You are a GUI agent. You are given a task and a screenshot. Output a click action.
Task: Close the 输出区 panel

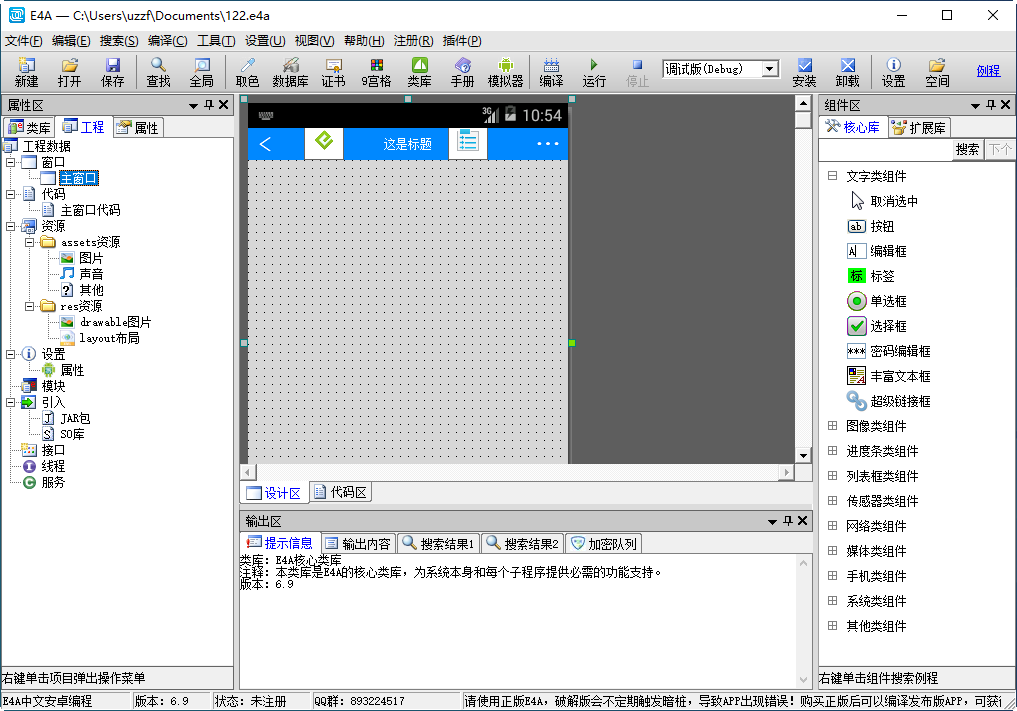(802, 520)
